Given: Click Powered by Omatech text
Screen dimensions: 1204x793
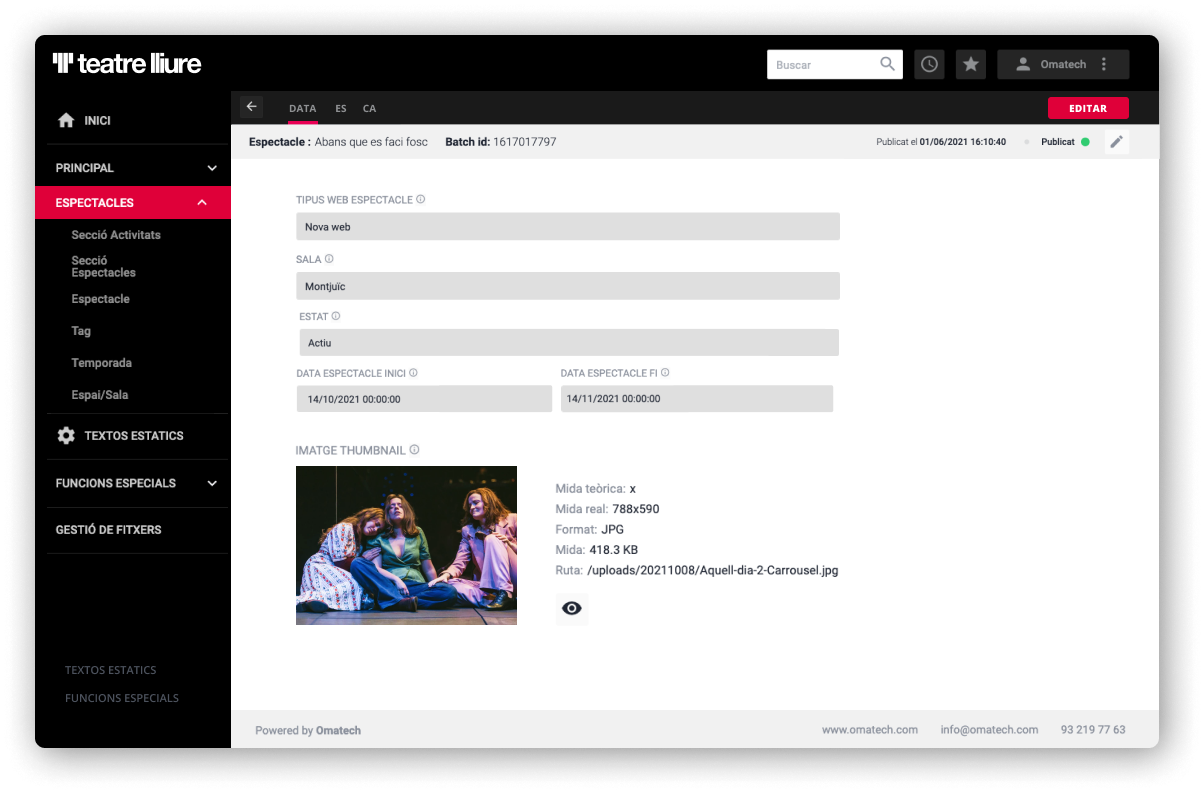Looking at the screenshot, I should pos(308,731).
